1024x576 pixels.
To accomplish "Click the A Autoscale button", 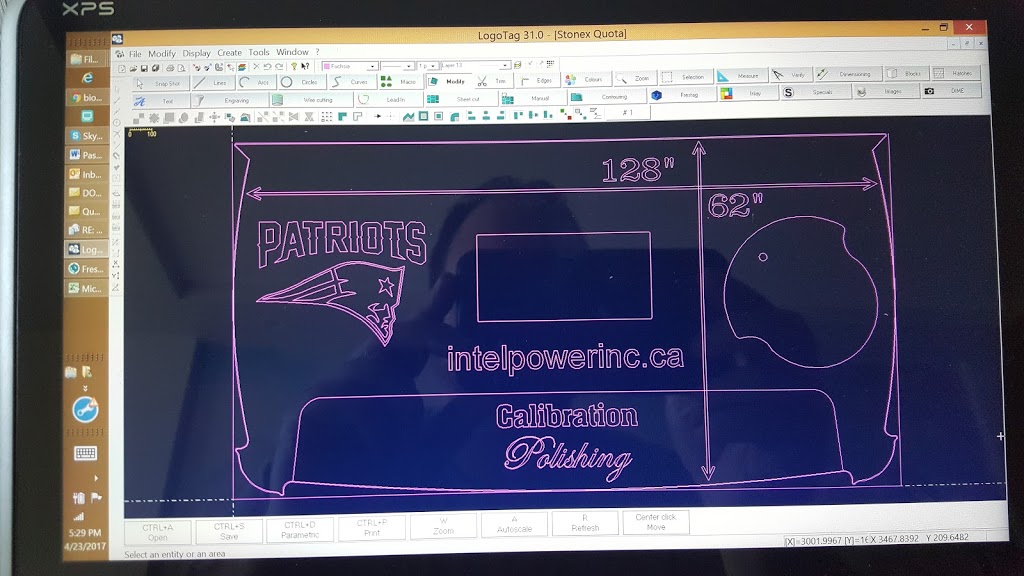I will coord(514,524).
